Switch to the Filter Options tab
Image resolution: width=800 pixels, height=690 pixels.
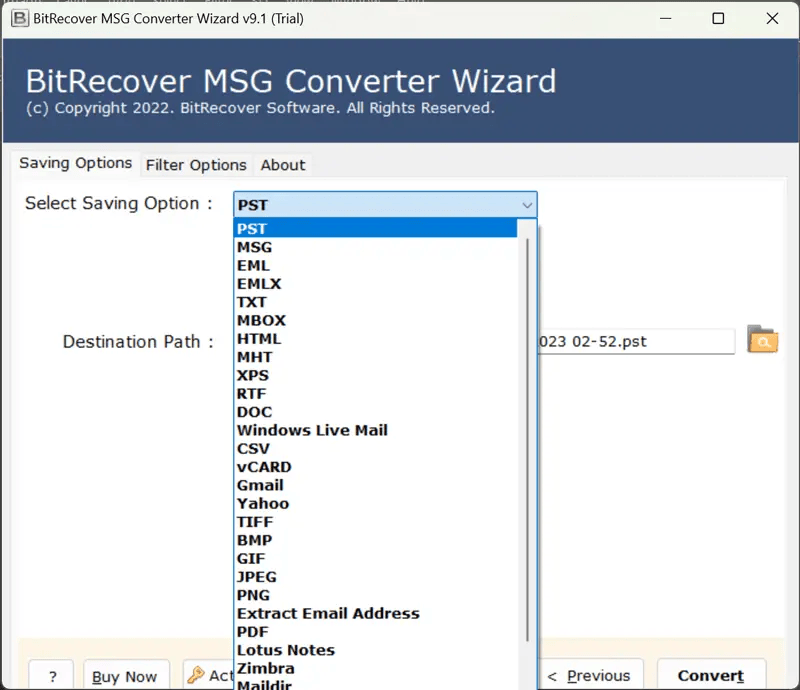pos(196,165)
